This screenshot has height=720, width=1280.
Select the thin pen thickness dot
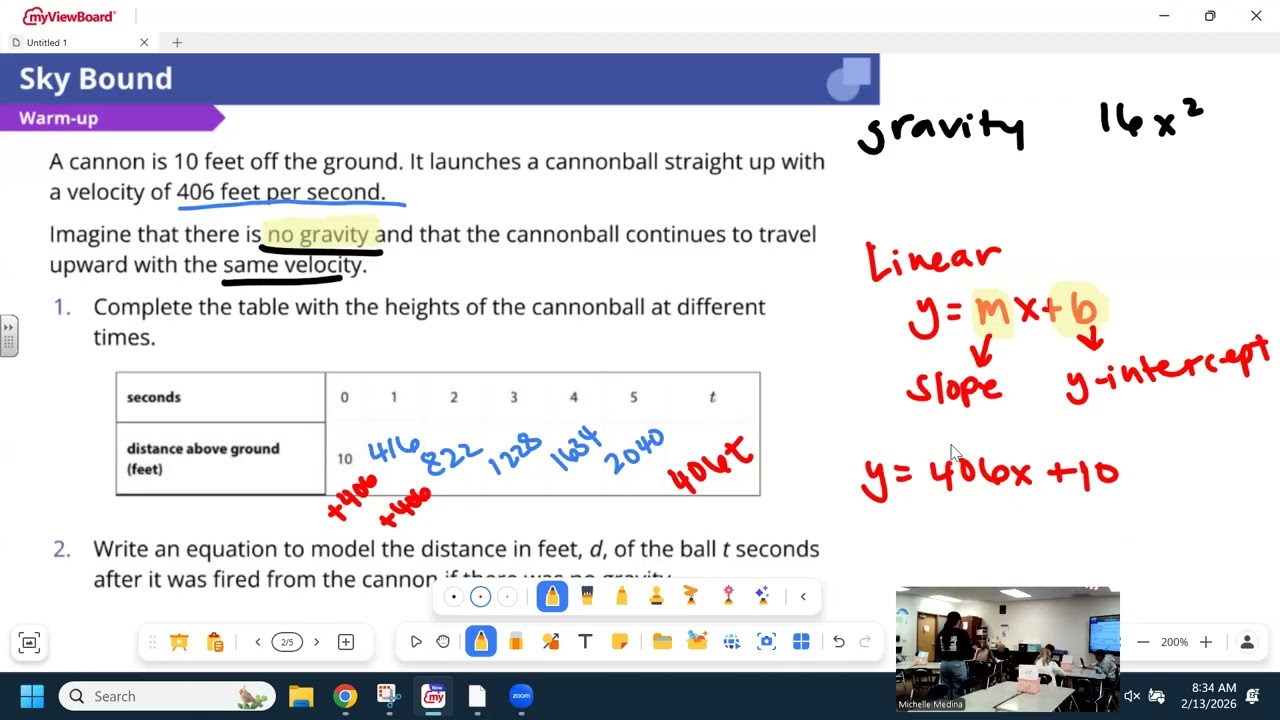pyautogui.click(x=454, y=597)
